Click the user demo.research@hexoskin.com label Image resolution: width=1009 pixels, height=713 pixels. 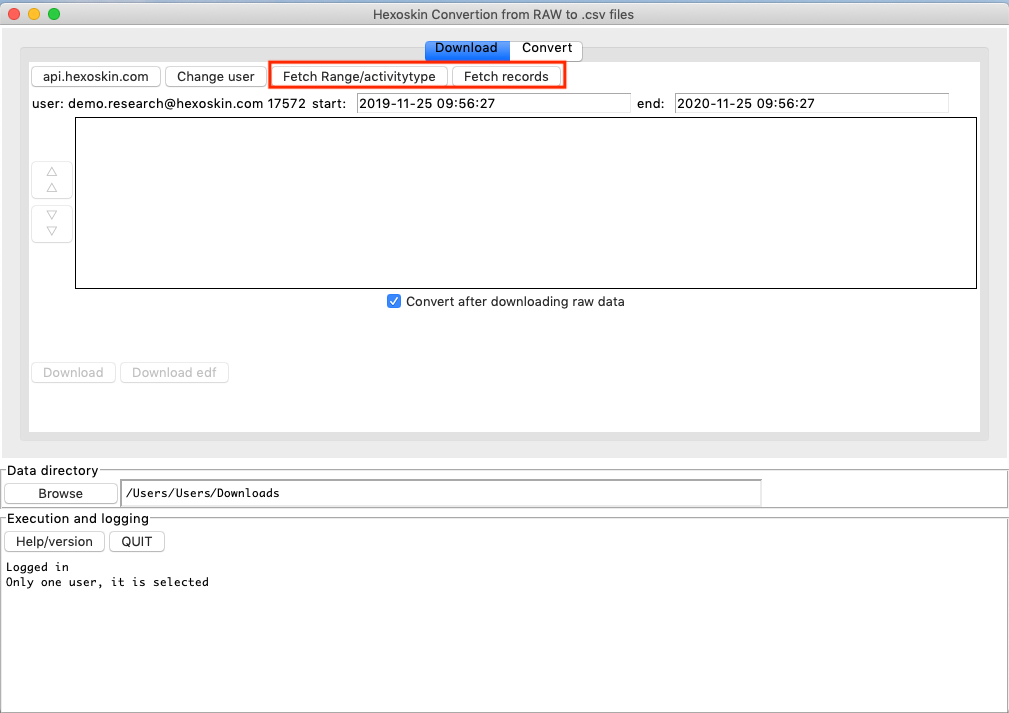[x=169, y=104]
